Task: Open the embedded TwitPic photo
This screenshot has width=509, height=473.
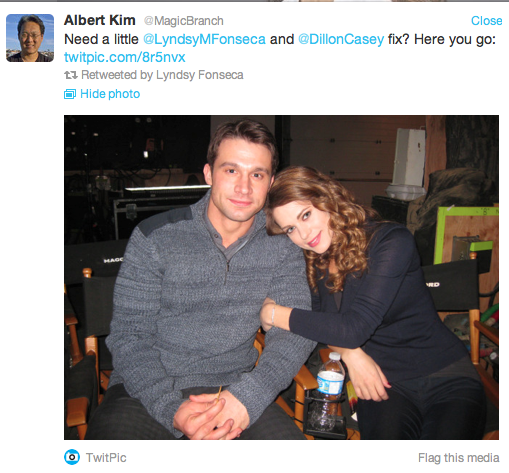Action: click(281, 277)
